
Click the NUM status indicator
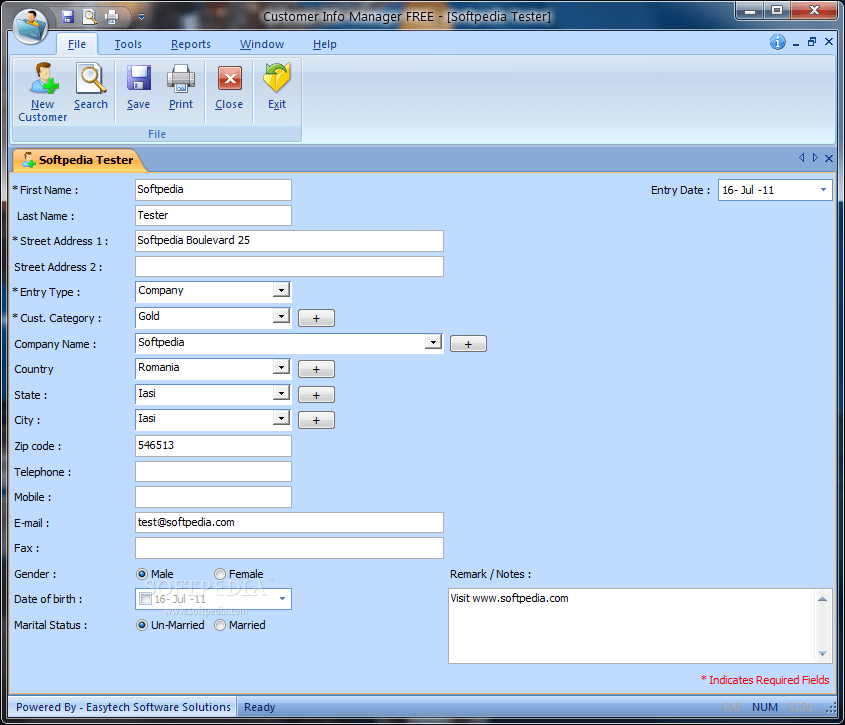[x=765, y=707]
